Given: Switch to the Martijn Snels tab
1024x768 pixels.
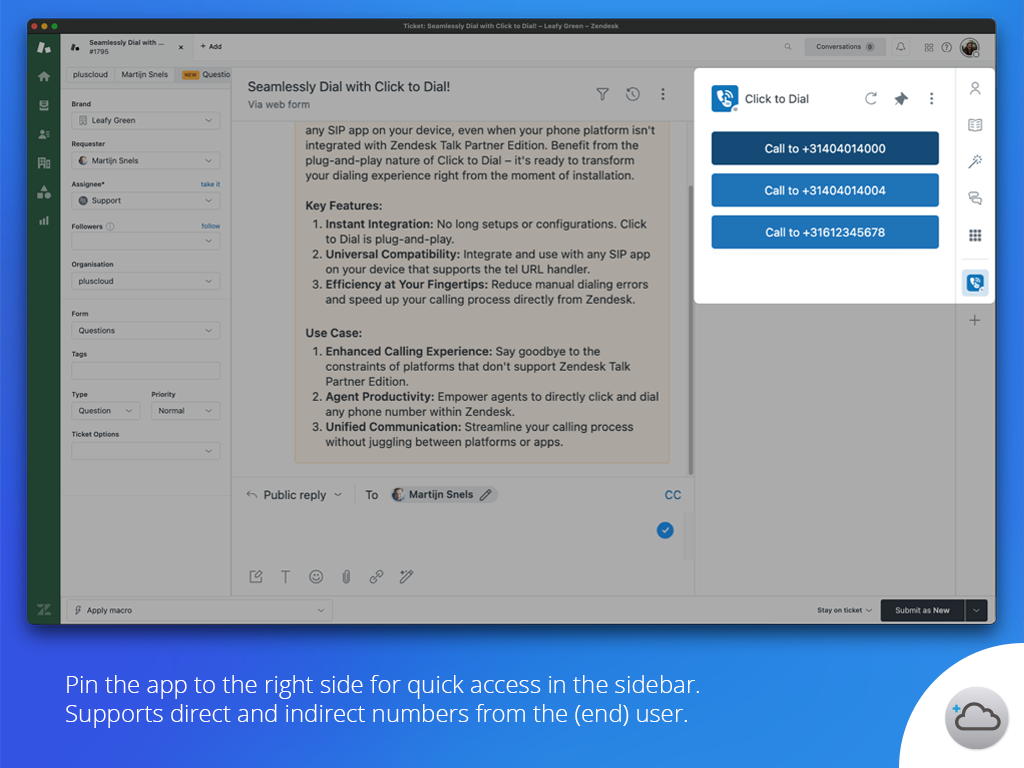Looking at the screenshot, I should pos(145,74).
